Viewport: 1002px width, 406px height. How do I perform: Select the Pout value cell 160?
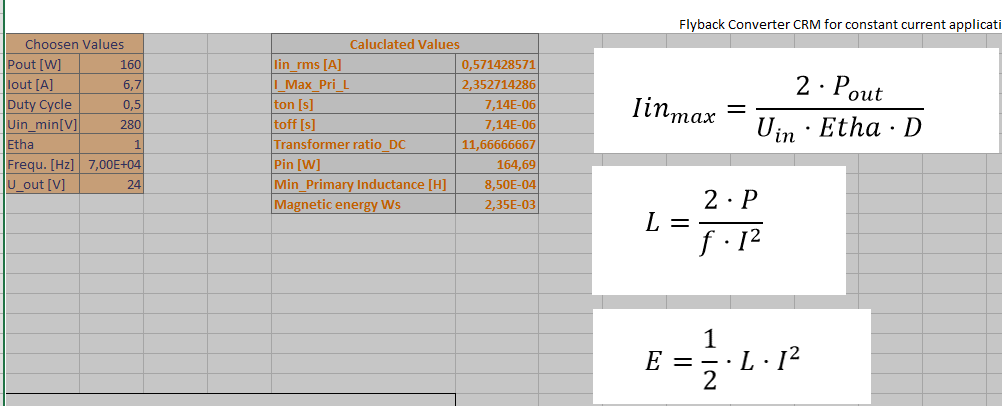point(112,65)
